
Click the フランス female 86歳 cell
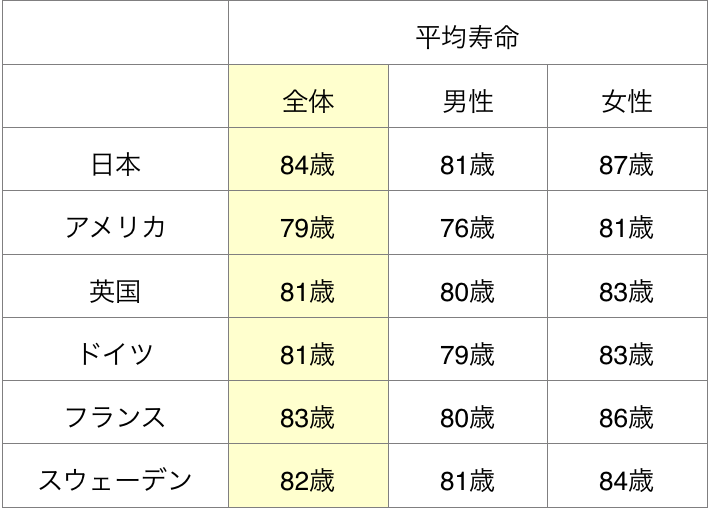pyautogui.click(x=627, y=417)
